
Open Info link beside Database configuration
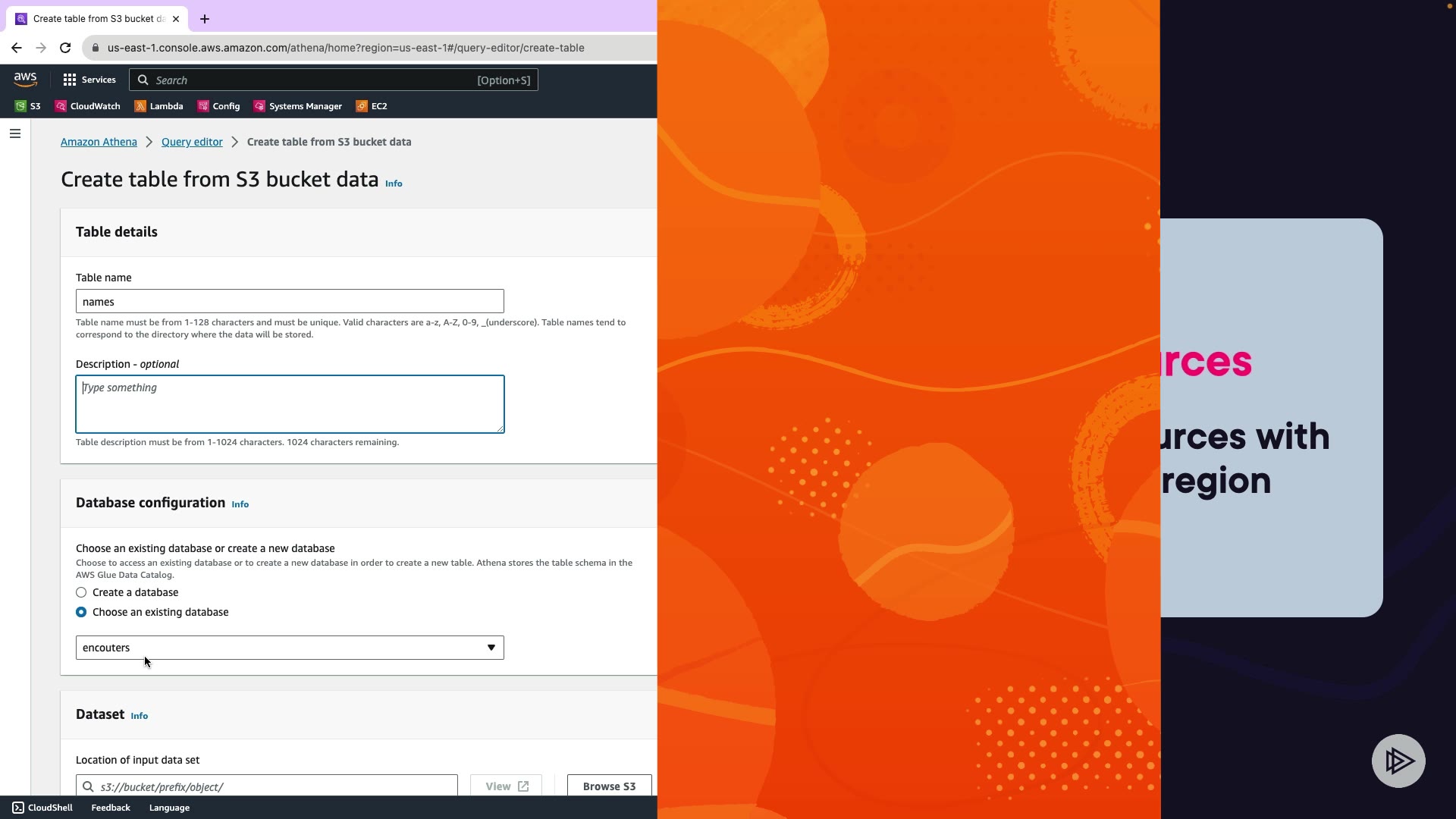pos(240,504)
